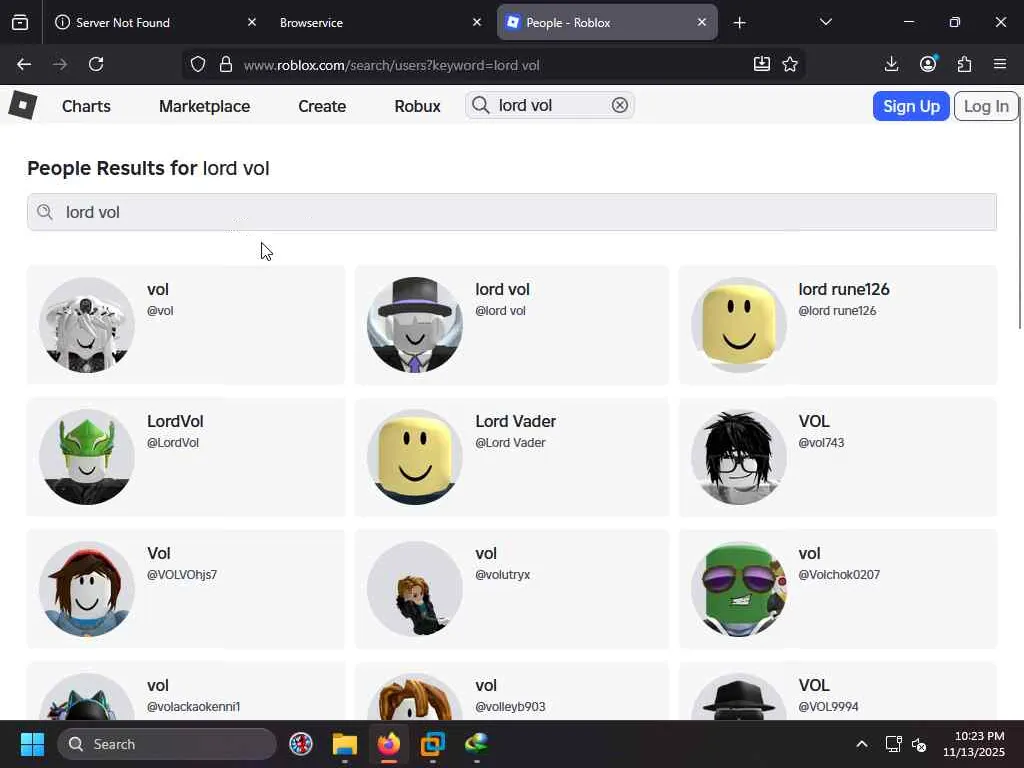Click the Sign Up button

tap(911, 106)
